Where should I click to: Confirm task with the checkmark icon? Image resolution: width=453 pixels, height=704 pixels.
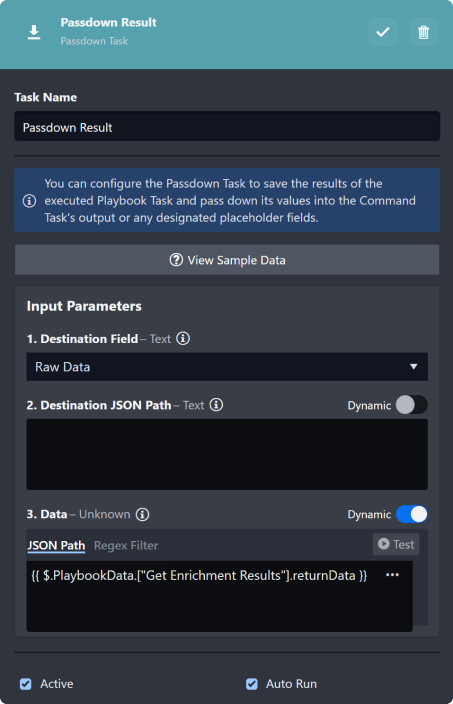[383, 32]
